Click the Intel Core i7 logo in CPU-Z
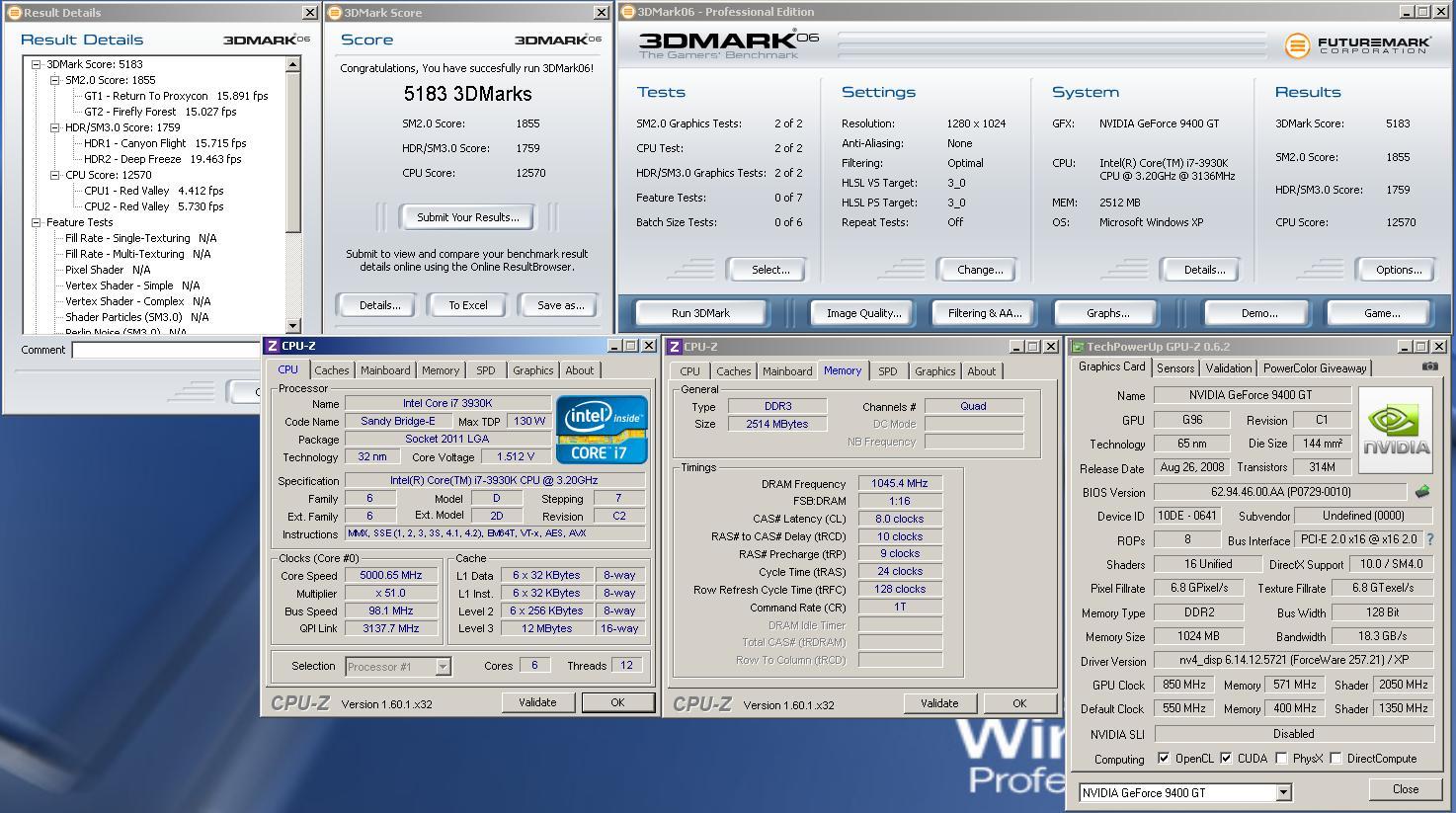Screen dimensions: 1456x813 click(x=602, y=429)
